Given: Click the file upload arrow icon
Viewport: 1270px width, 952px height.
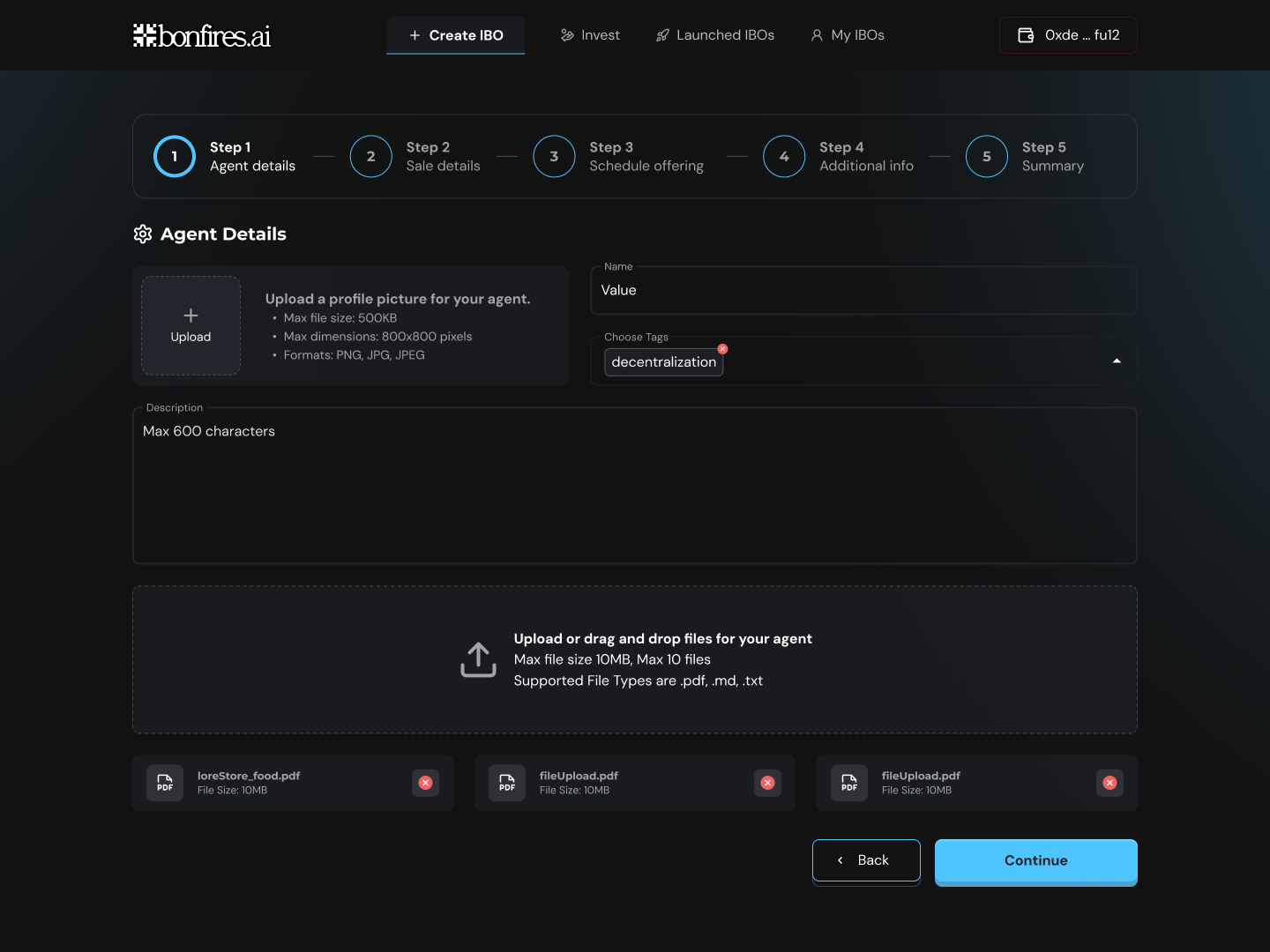Looking at the screenshot, I should tap(478, 659).
